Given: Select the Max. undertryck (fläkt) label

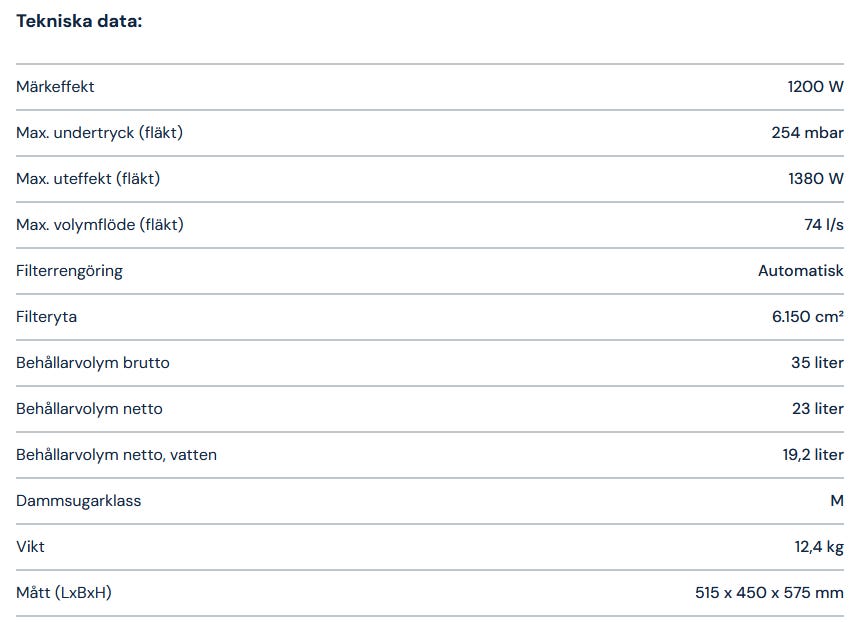Looking at the screenshot, I should click(x=99, y=133).
